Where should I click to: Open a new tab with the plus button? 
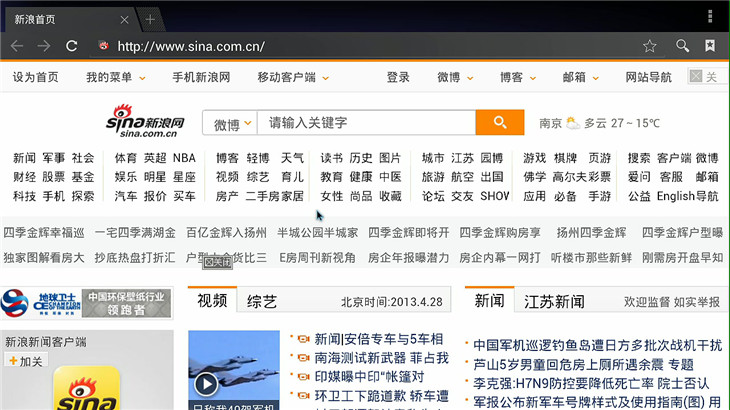click(150, 20)
